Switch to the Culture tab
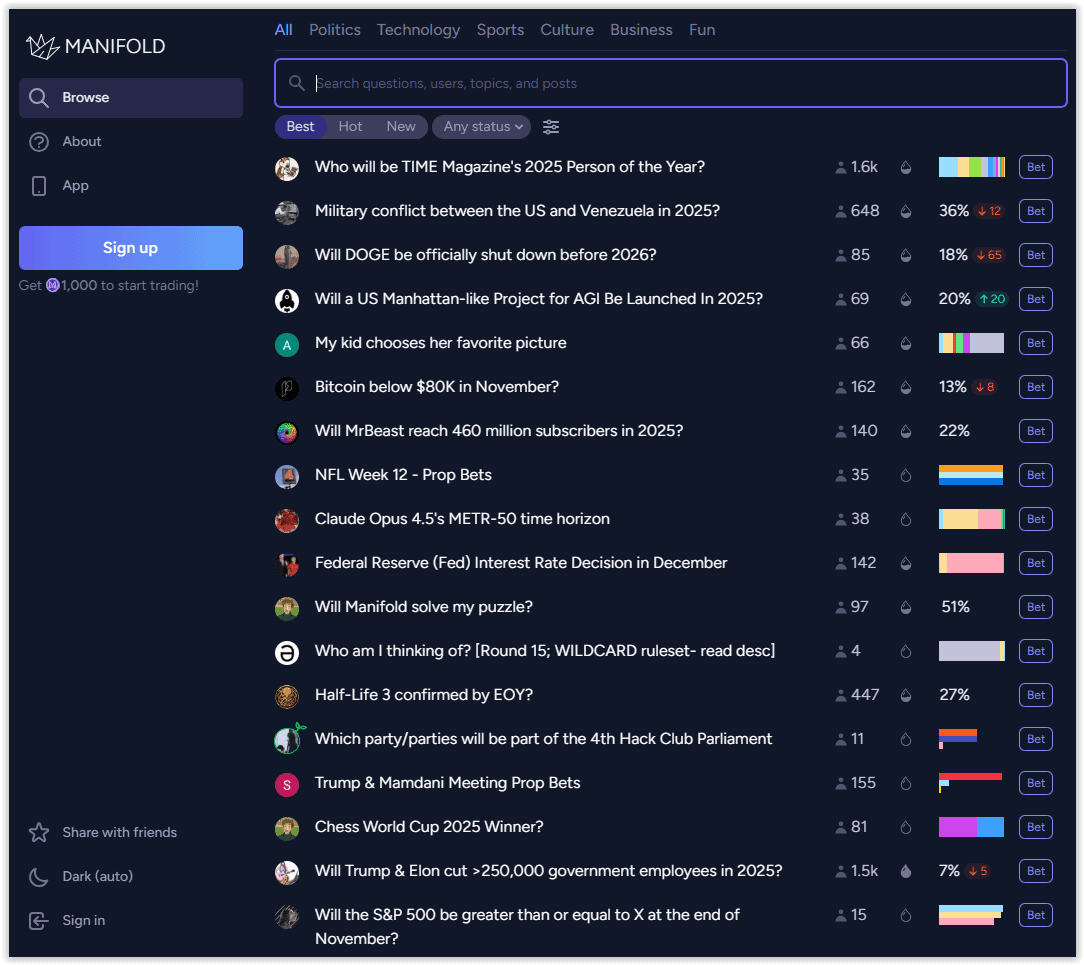1084x965 pixels. 567,30
